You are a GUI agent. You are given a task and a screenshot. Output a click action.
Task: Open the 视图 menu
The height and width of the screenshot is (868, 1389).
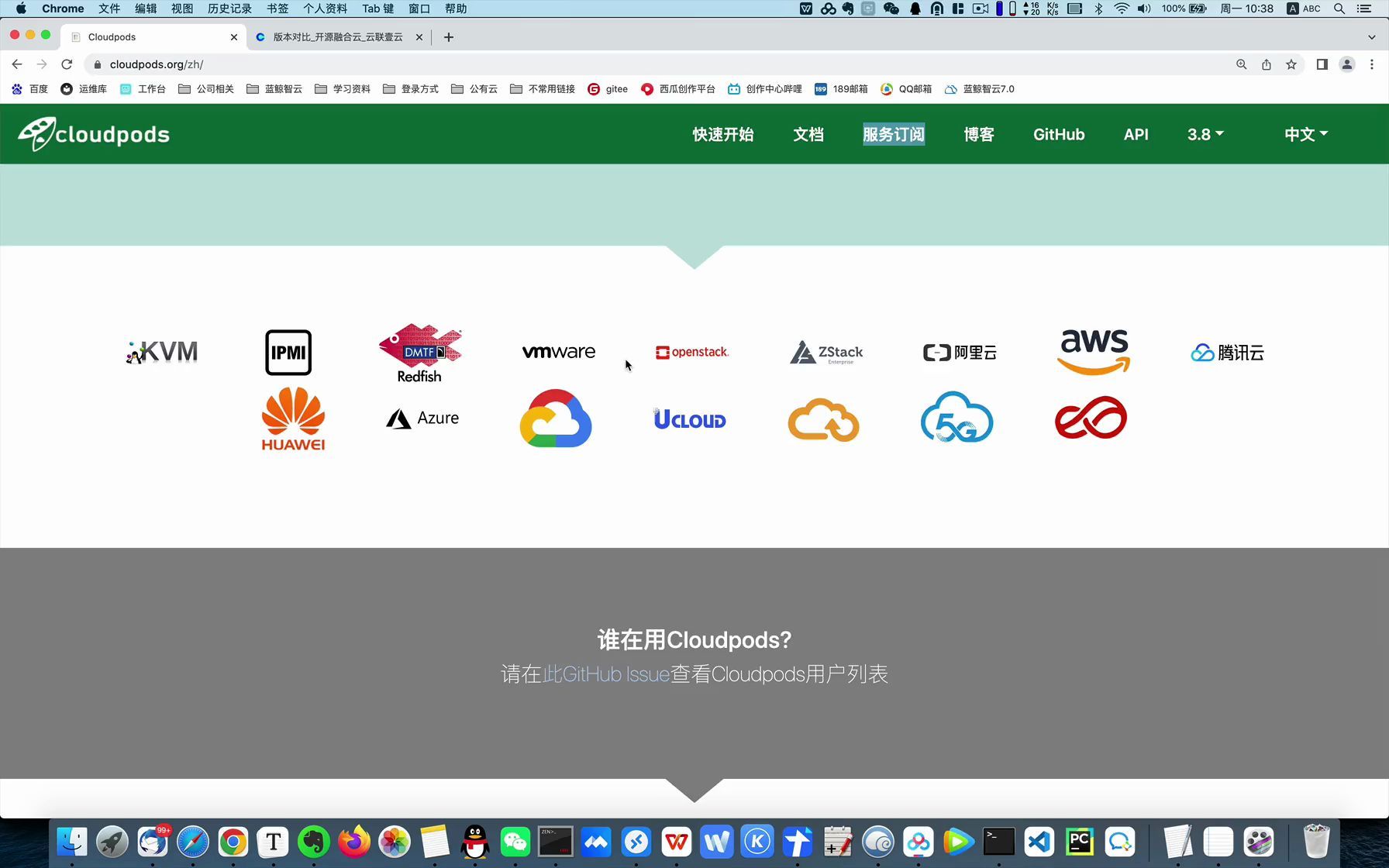click(182, 9)
